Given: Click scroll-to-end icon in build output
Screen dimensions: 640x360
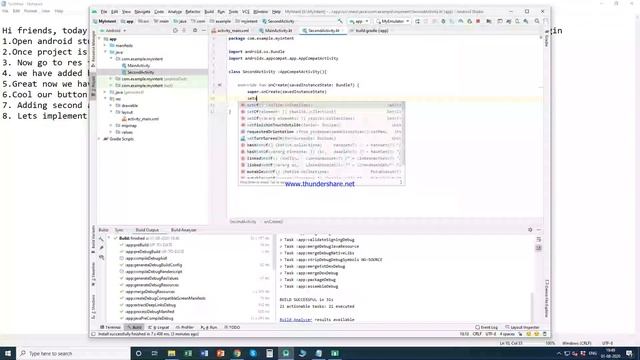Looking at the screenshot, I should pos(539,248).
